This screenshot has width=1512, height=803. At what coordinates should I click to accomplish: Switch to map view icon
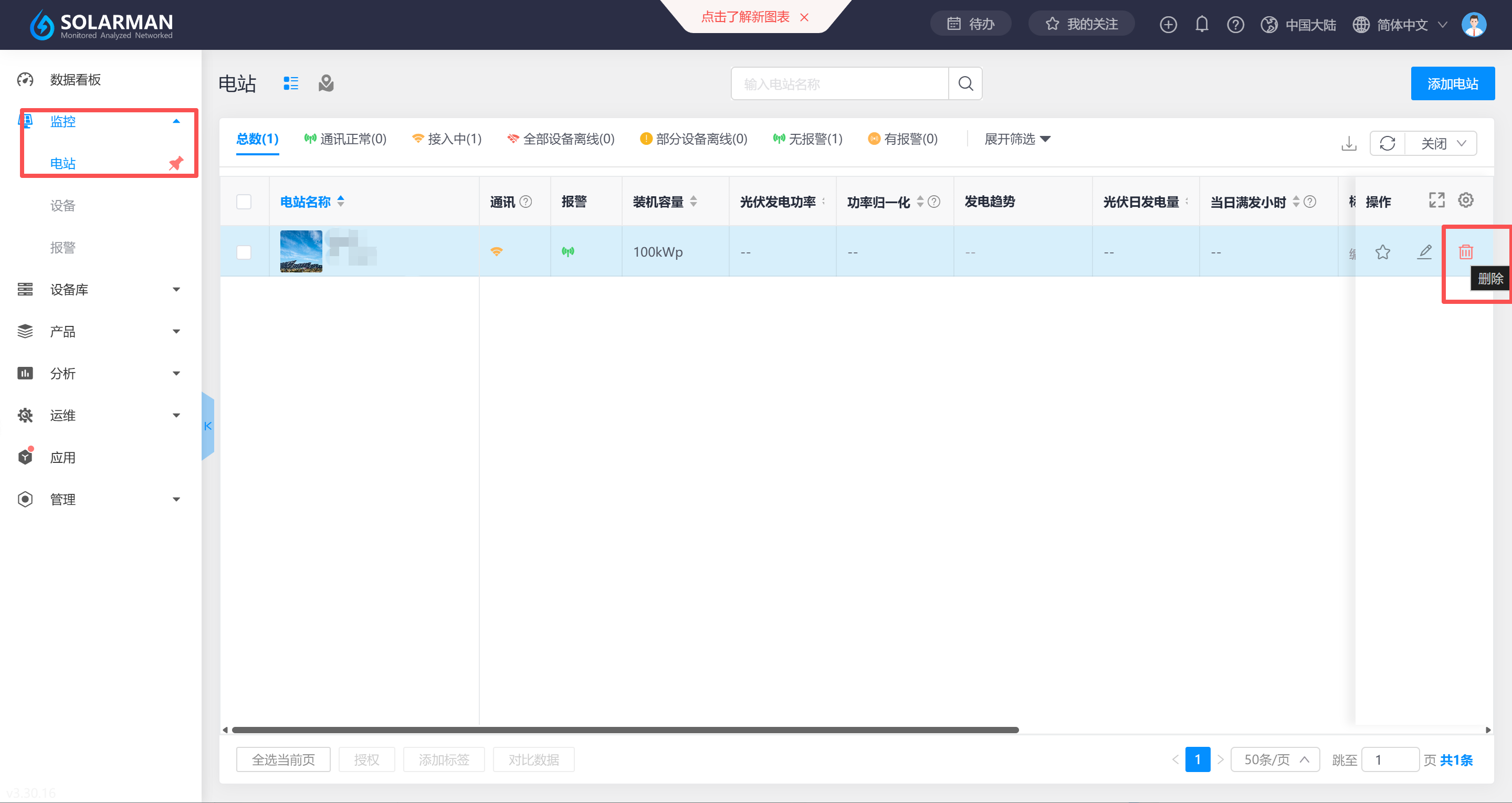(327, 83)
